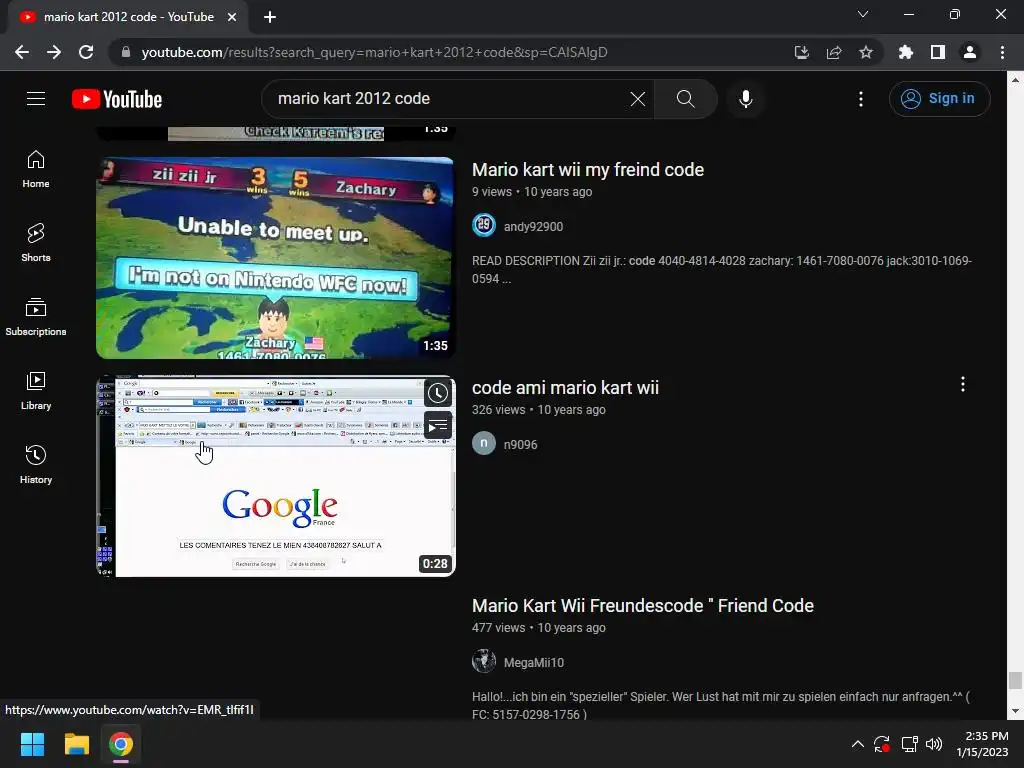The width and height of the screenshot is (1024, 768).
Task: Reload the page
Action: click(86, 52)
